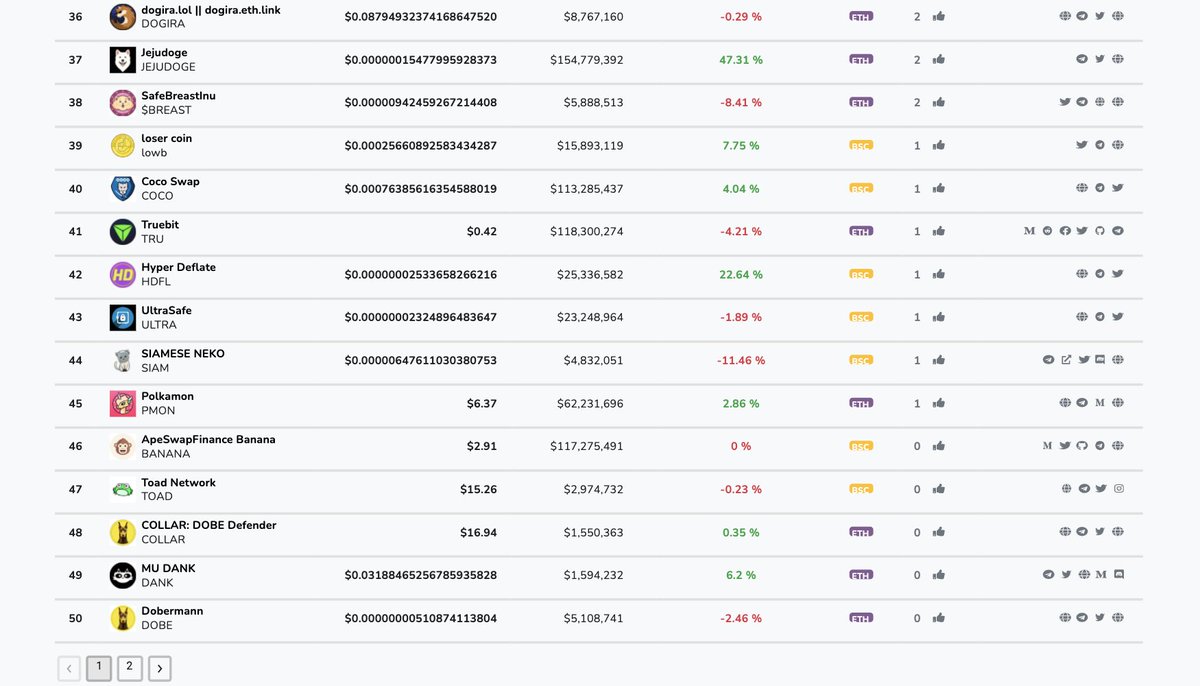
Task: Open loser coin's Telegram icon
Action: 1100,145
